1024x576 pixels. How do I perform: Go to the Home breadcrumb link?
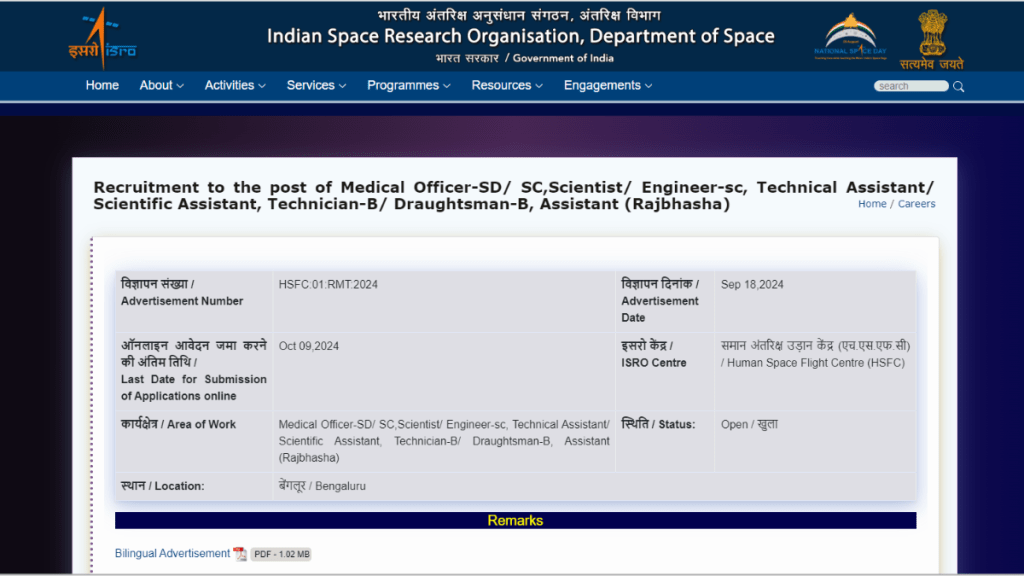coord(872,204)
